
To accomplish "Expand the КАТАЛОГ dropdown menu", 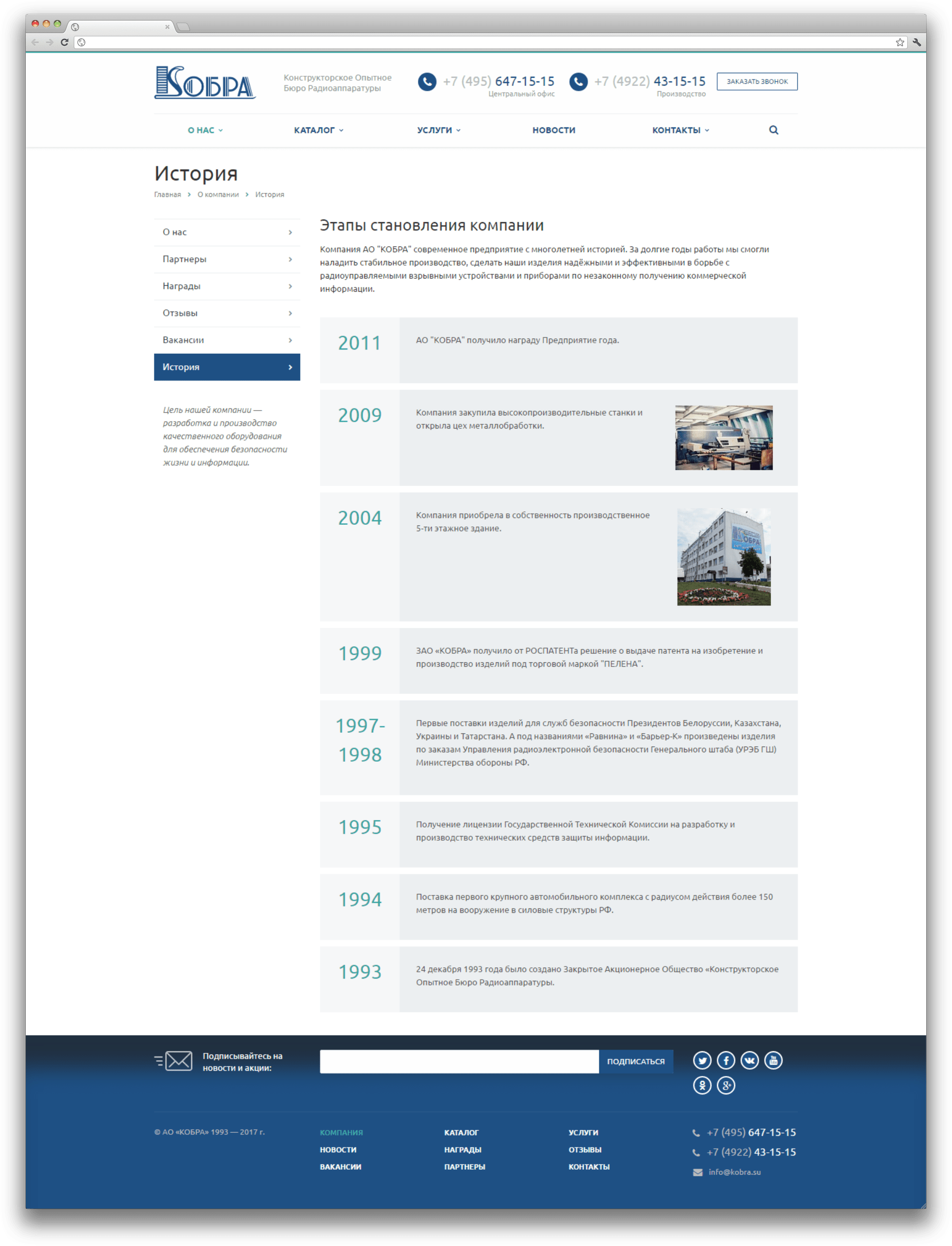I will coord(319,130).
